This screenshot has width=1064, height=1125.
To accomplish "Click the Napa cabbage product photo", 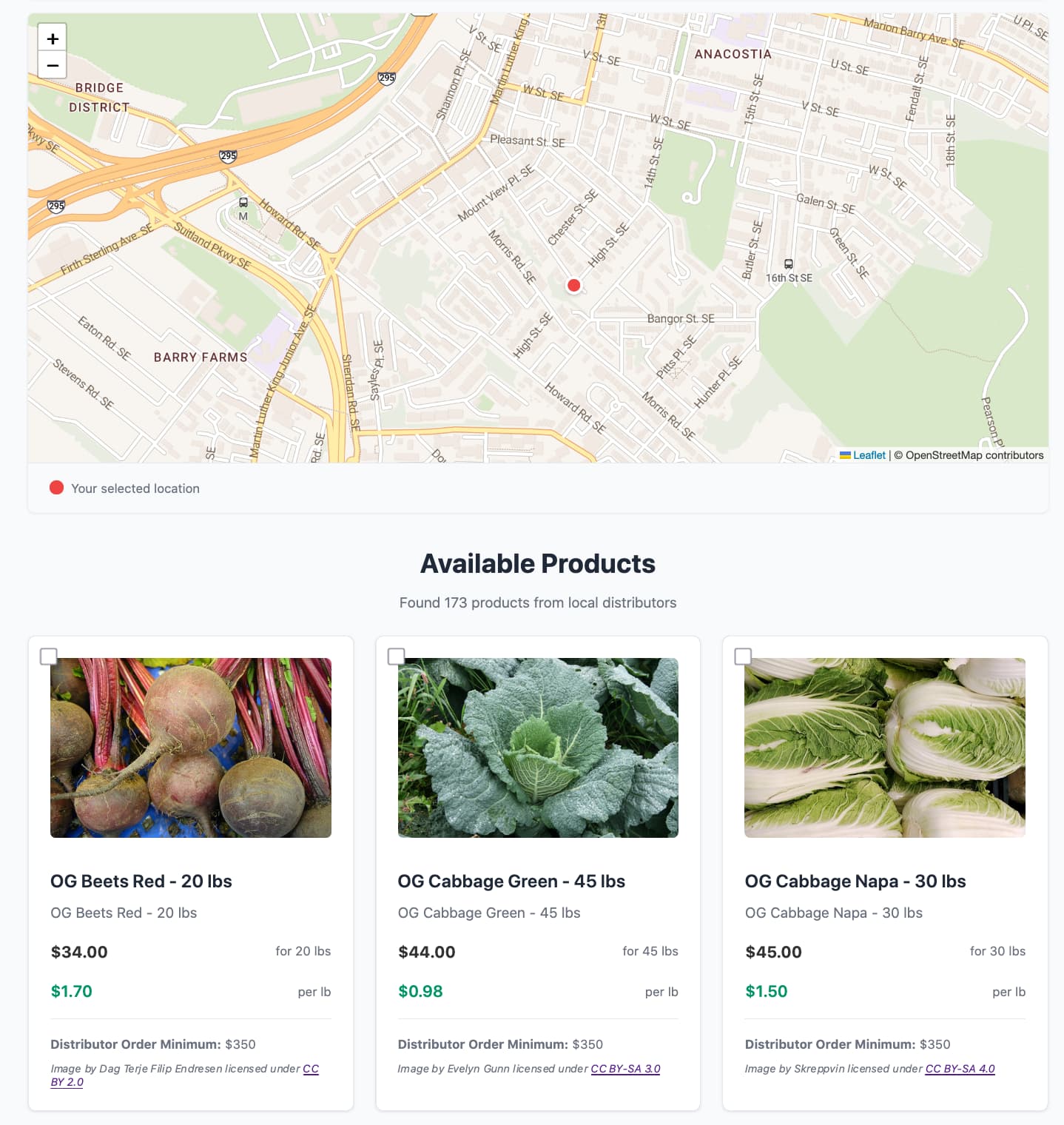I will tap(885, 748).
